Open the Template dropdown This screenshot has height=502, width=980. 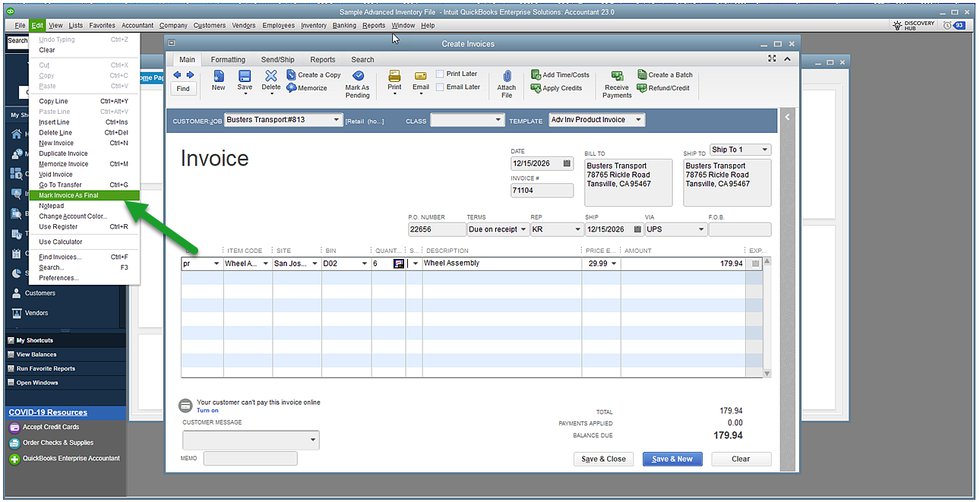click(x=638, y=120)
